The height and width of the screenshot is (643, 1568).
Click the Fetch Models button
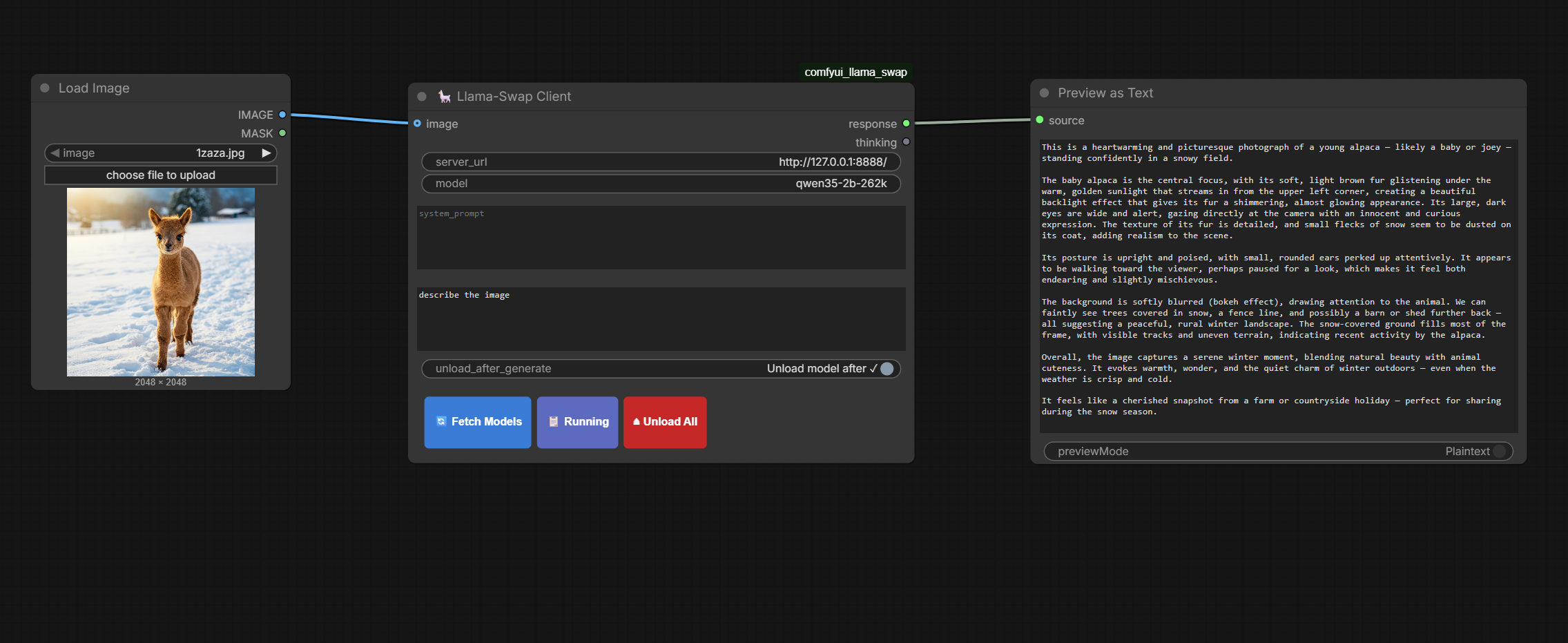pos(478,422)
